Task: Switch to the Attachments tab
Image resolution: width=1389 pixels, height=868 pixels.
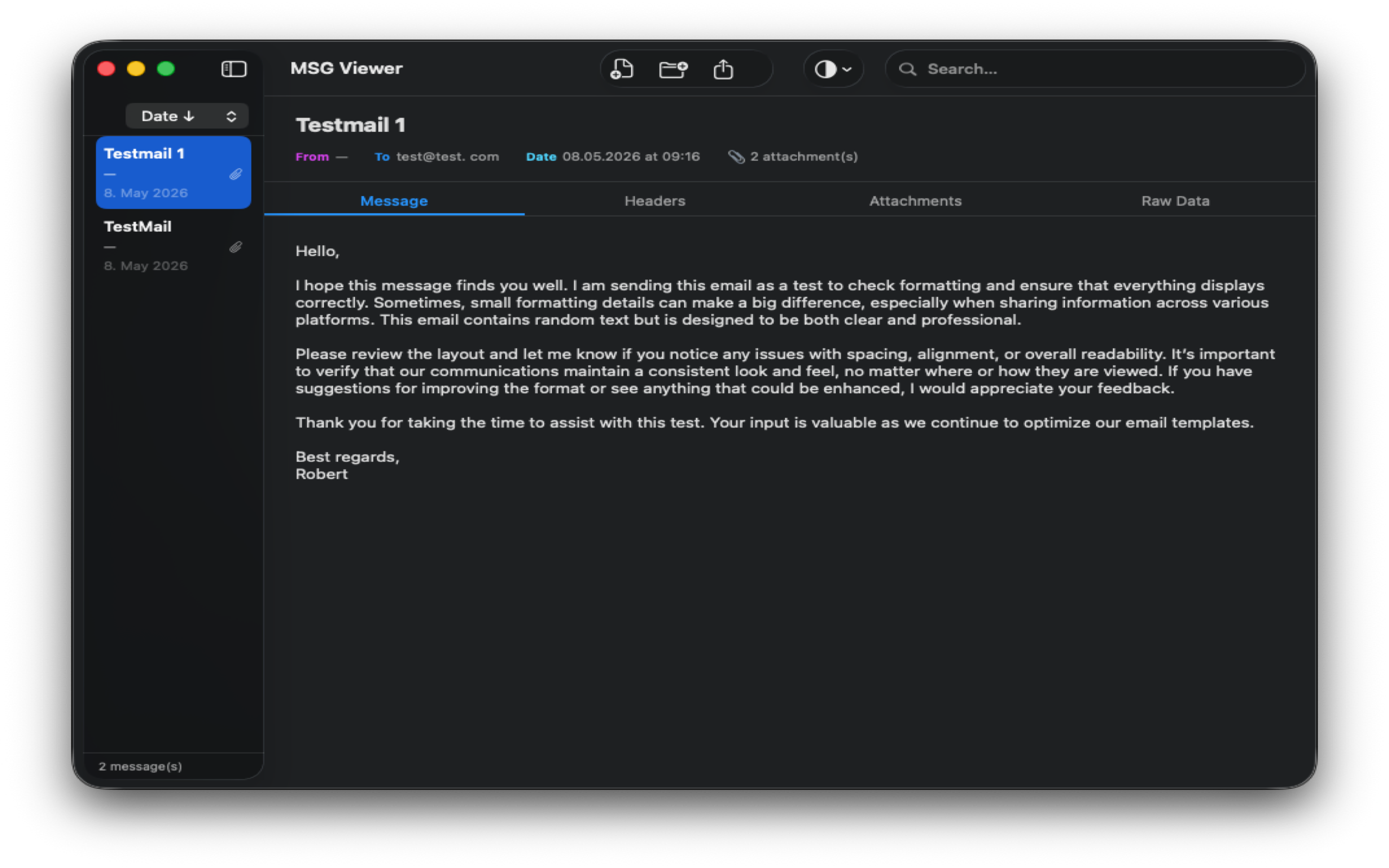Action: [x=915, y=201]
